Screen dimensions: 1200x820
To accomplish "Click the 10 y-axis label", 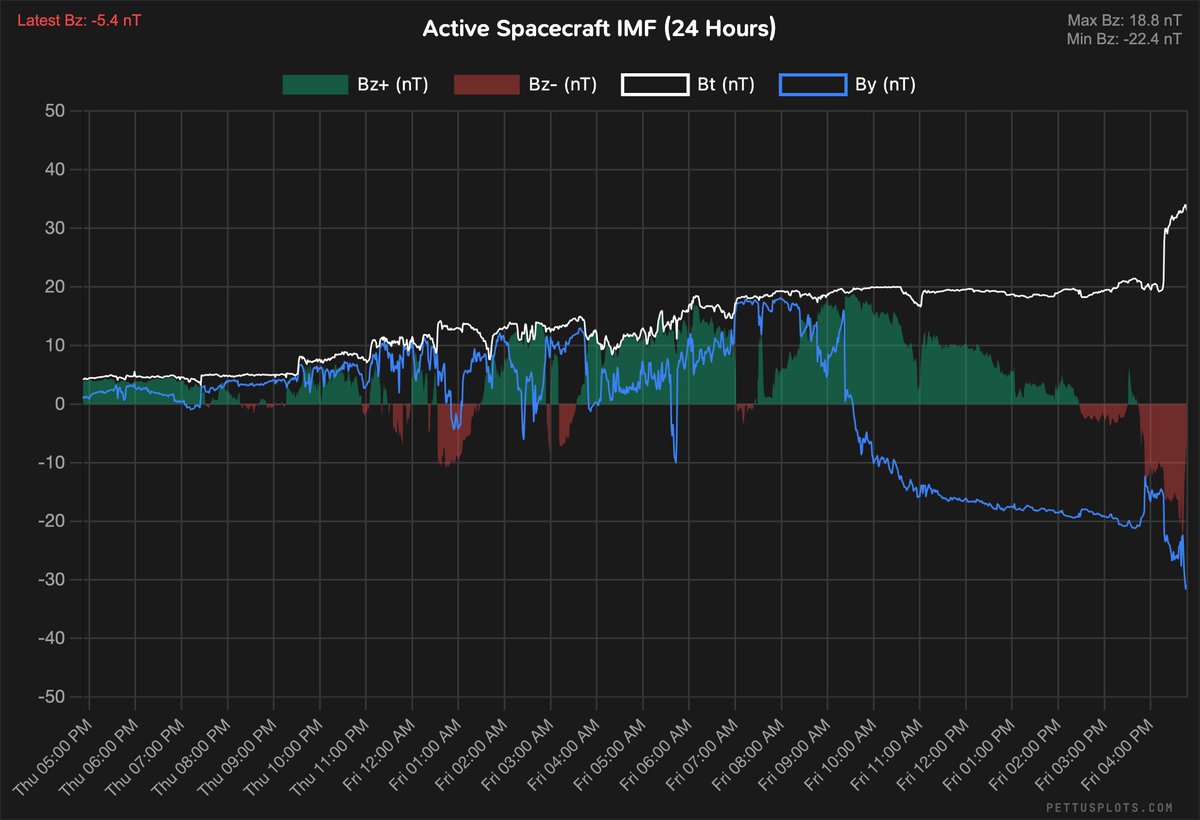I will [55, 345].
